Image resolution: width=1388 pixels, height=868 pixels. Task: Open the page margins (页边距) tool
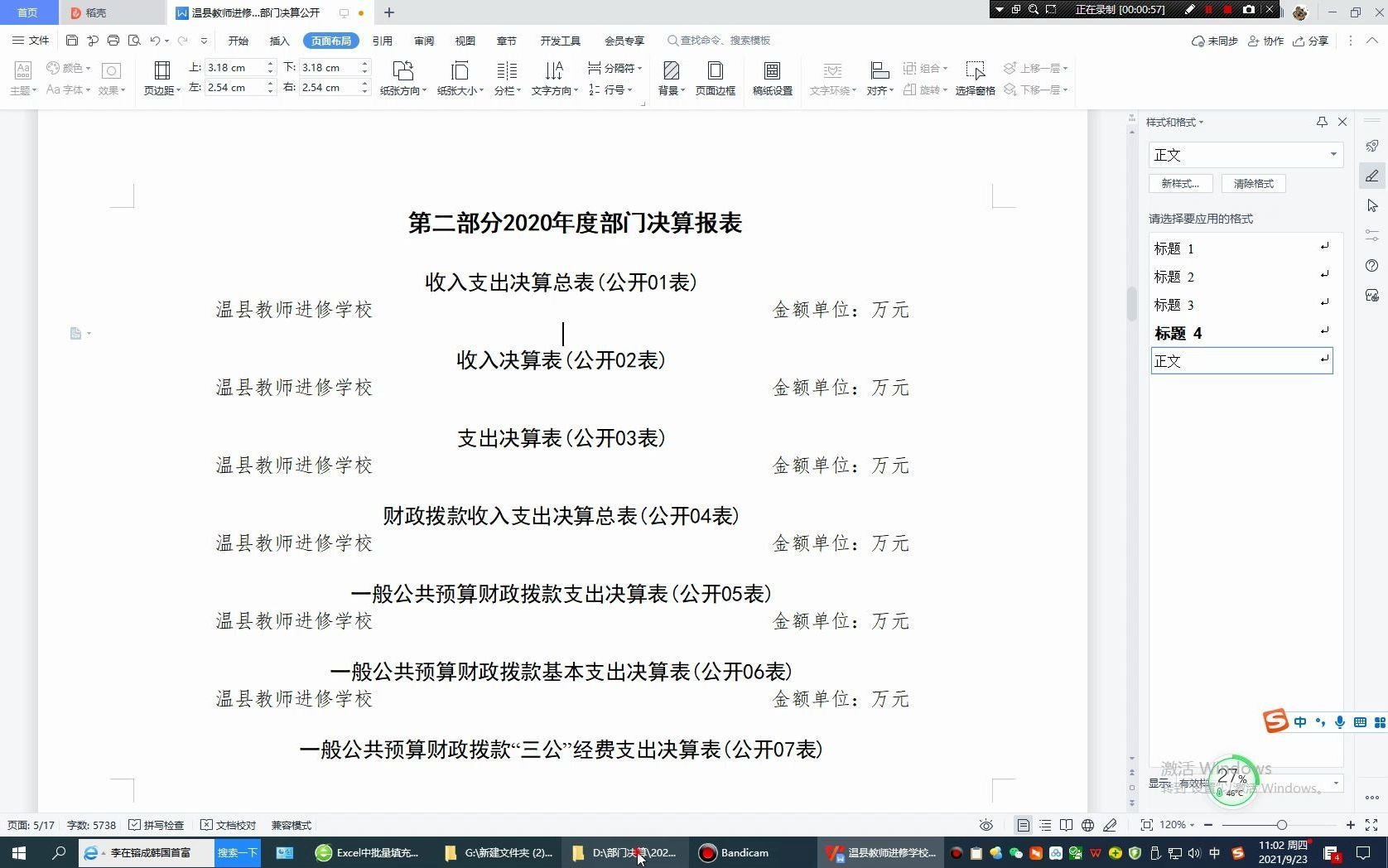tap(162, 79)
